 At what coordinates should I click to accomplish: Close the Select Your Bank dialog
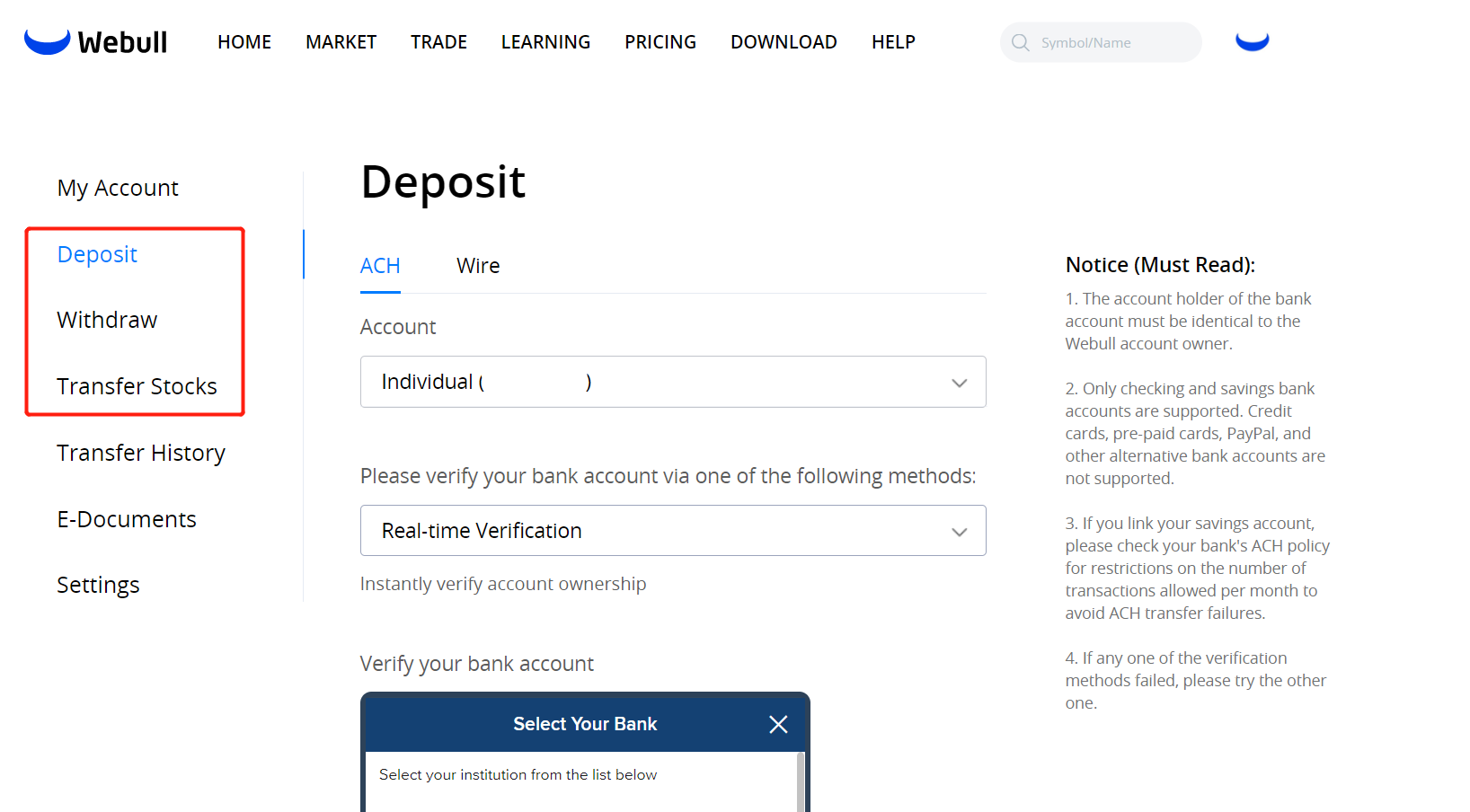pyautogui.click(x=778, y=724)
